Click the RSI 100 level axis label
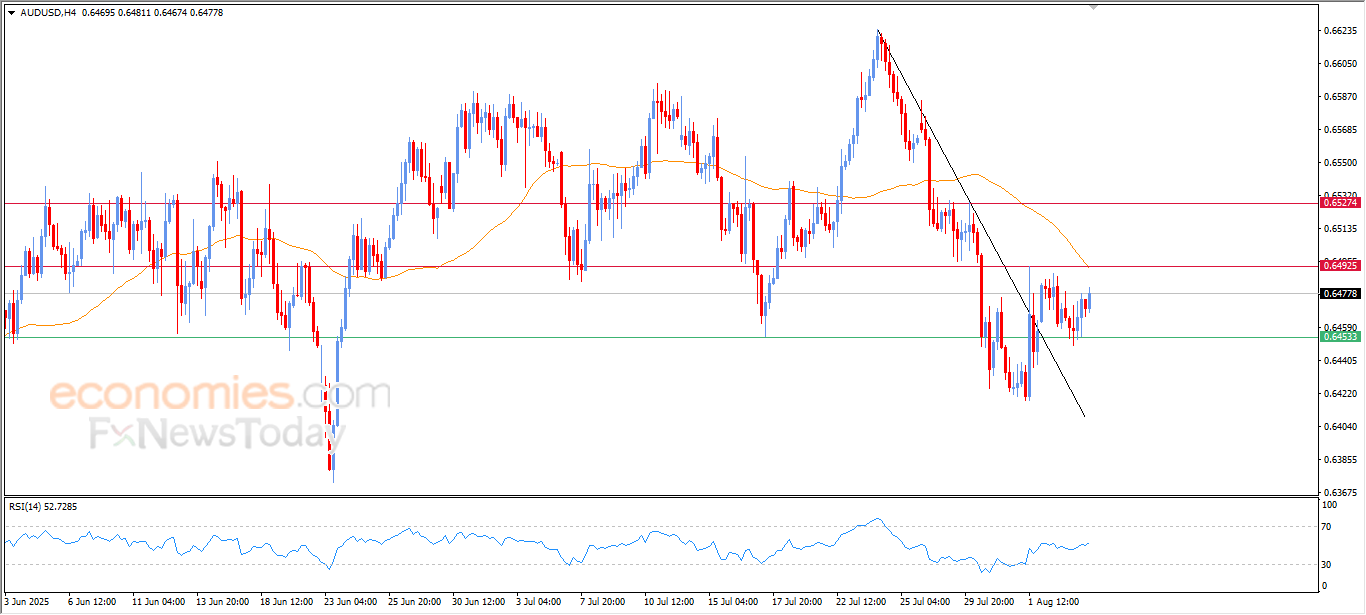The width and height of the screenshot is (1366, 615). pyautogui.click(x=1329, y=506)
